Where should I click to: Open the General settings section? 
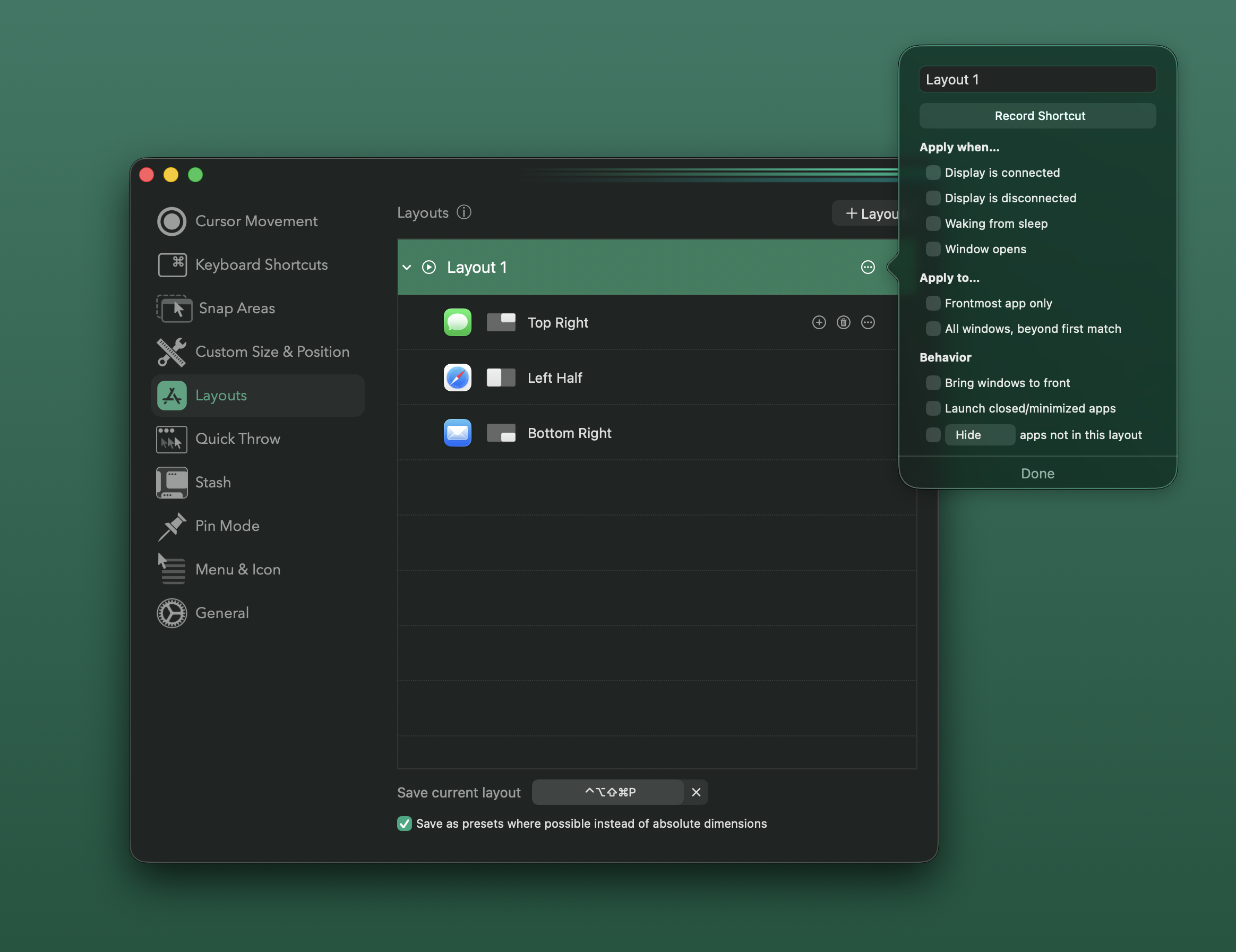tap(257, 613)
